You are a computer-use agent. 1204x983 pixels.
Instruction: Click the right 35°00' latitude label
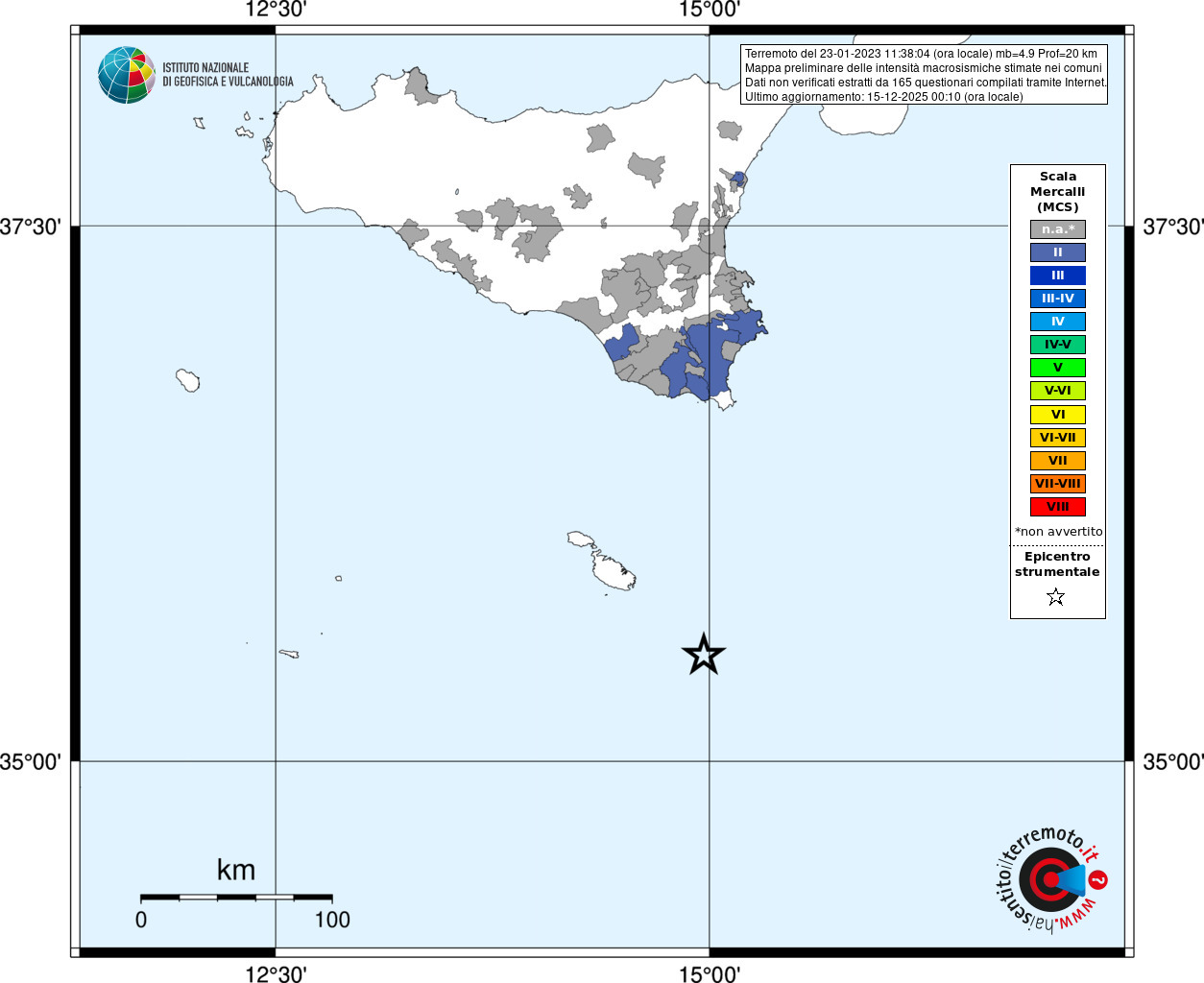(x=1173, y=761)
